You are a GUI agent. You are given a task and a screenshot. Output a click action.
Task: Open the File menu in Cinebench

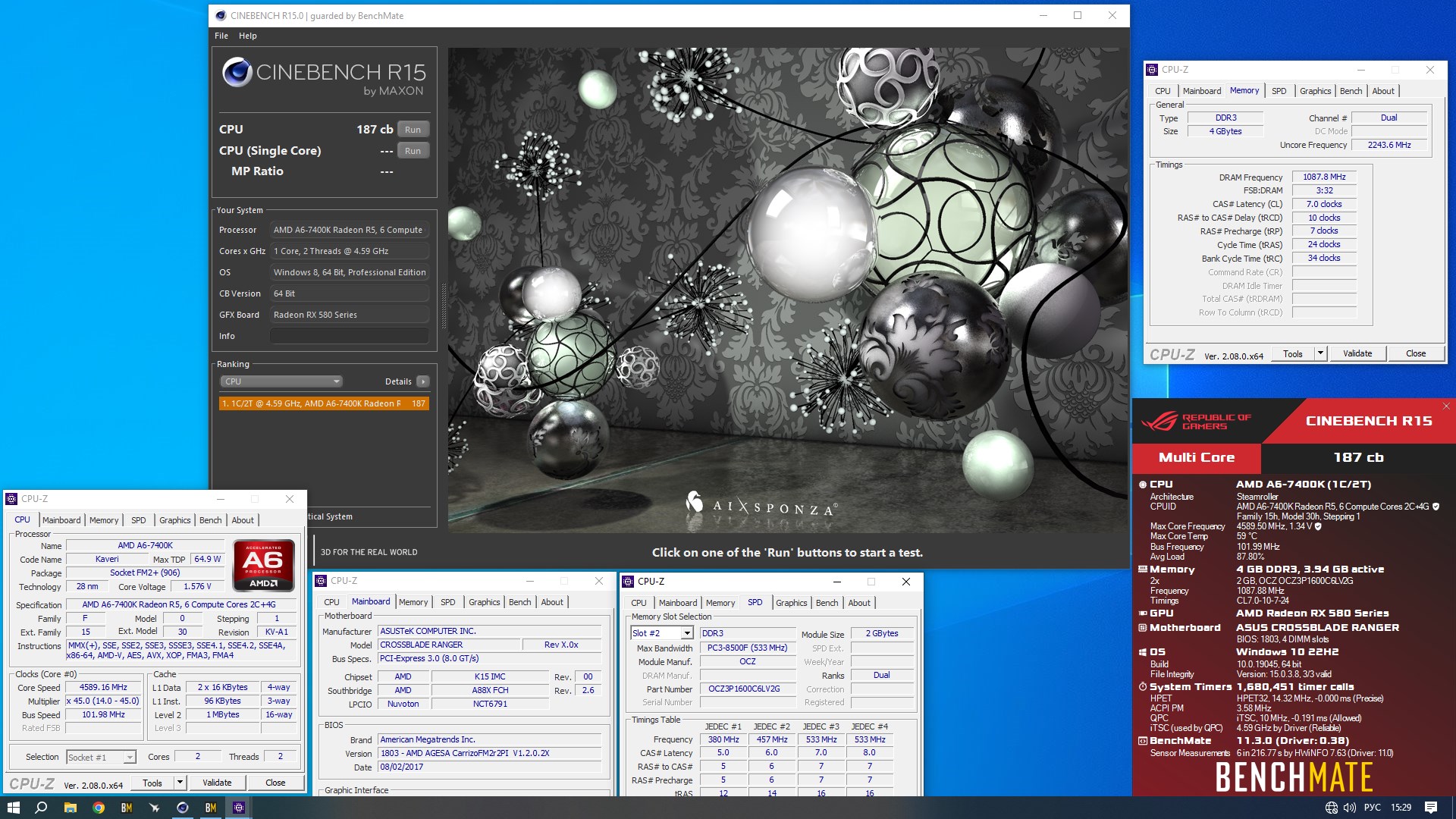tap(221, 36)
